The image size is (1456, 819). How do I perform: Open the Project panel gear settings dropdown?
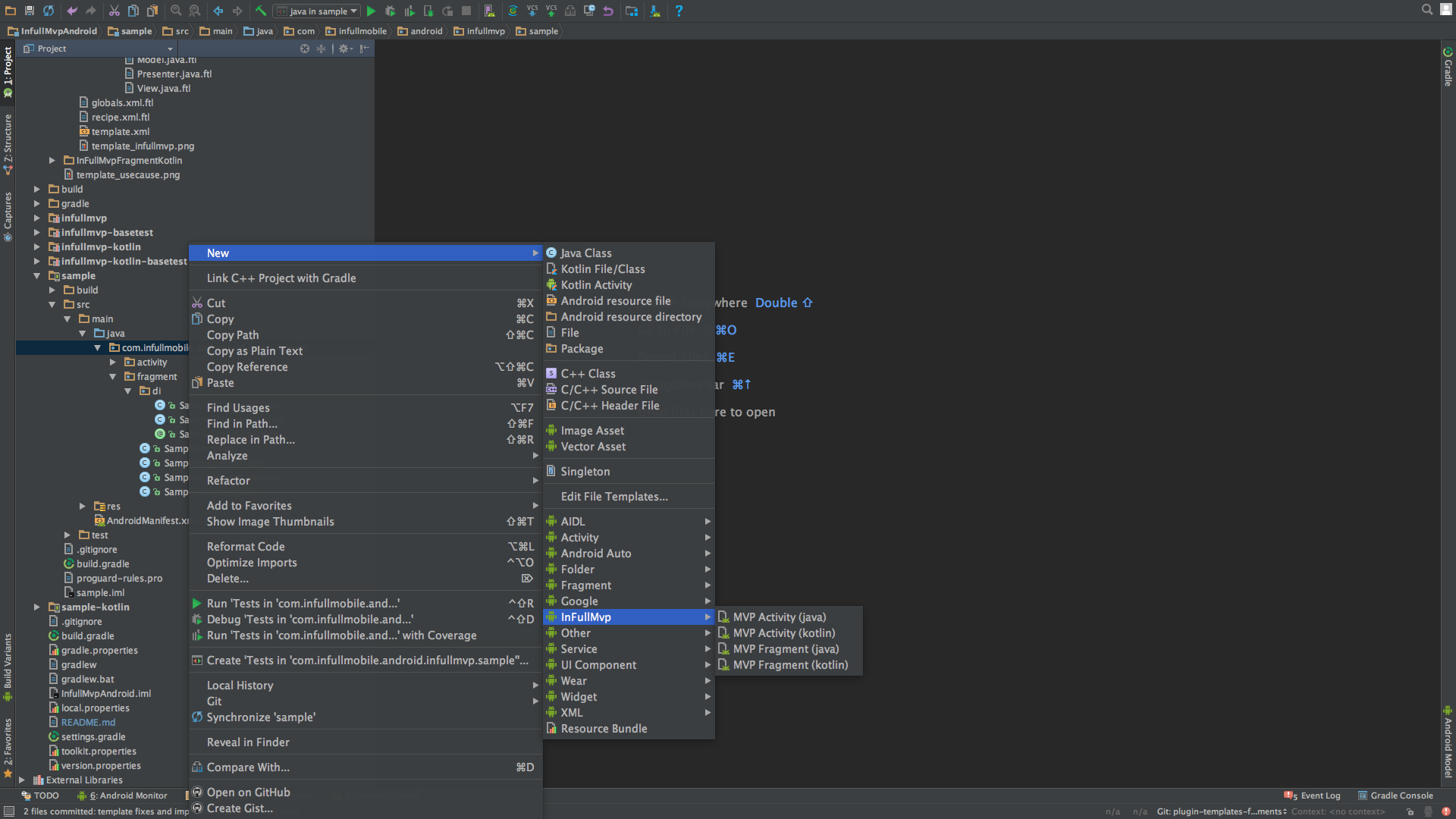click(x=346, y=49)
